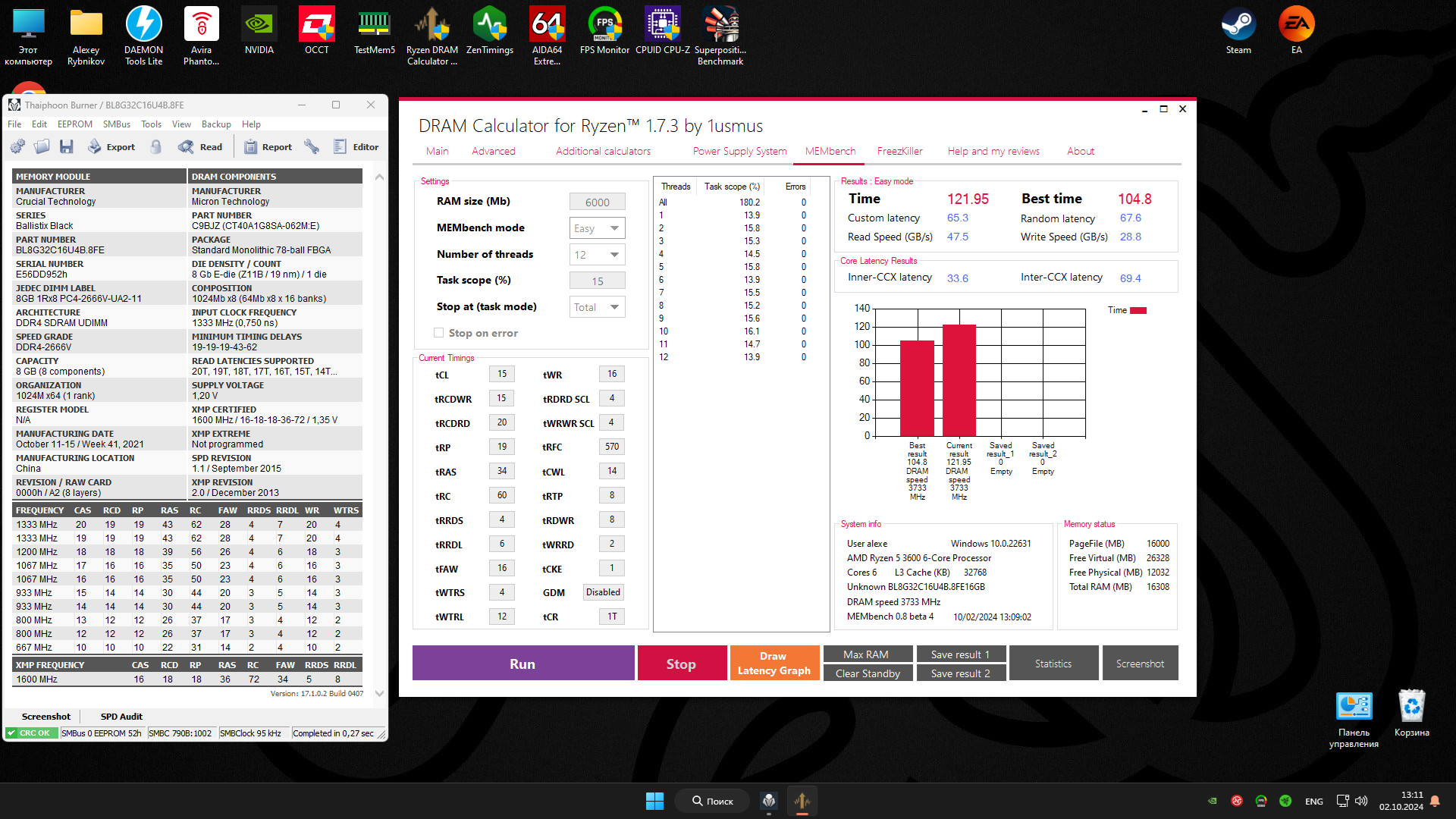Click the Clear Standby button
Screen dimensions: 1456x819
point(868,673)
